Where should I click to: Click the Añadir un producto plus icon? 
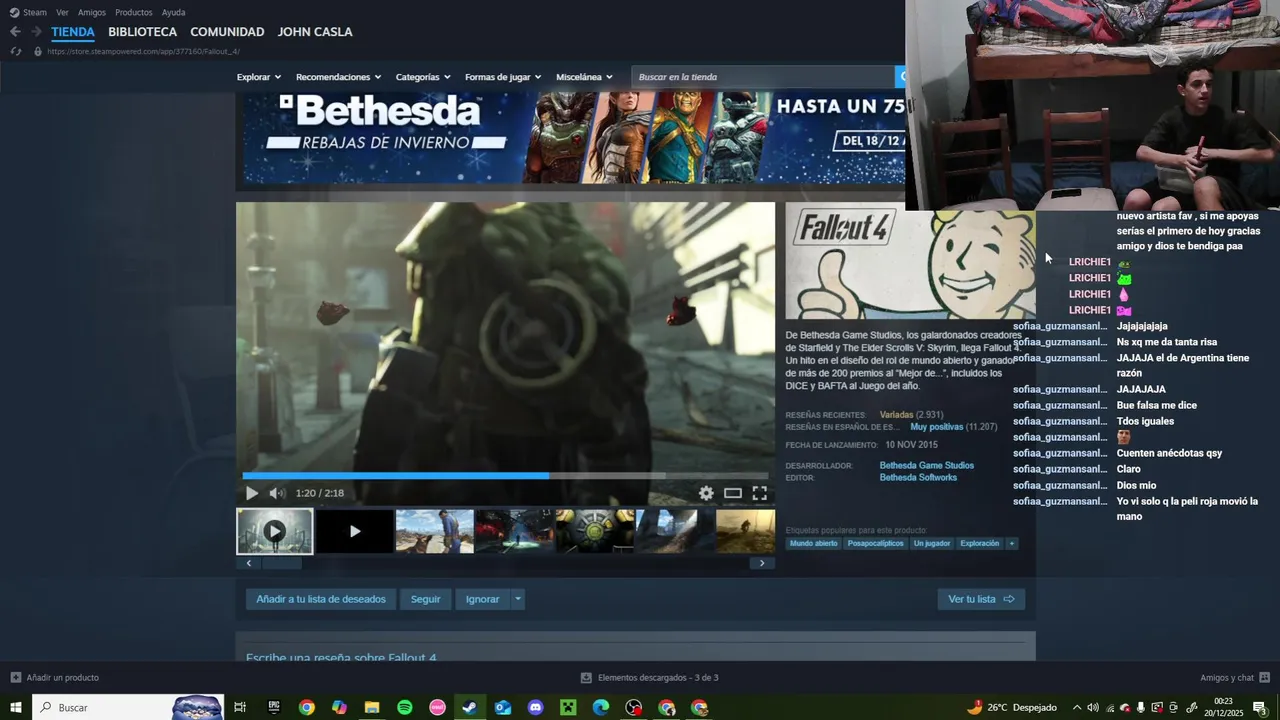tap(15, 677)
